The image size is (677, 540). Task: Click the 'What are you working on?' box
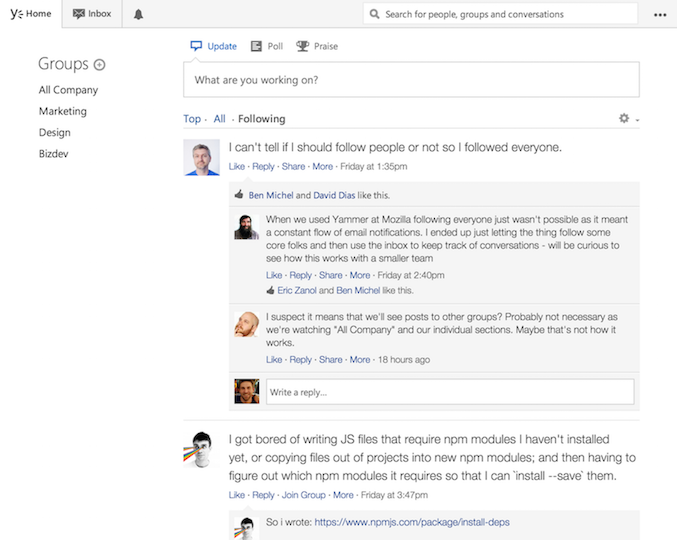tap(411, 80)
